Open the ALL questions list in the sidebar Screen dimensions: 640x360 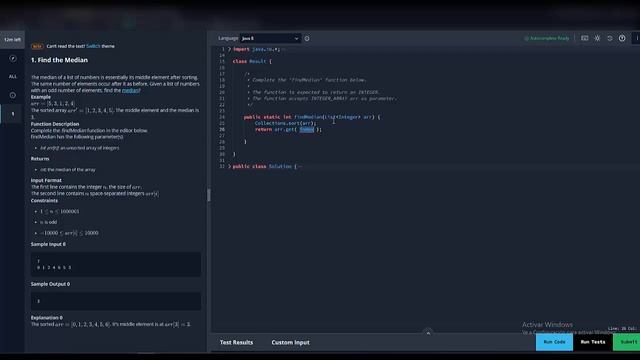[x=13, y=76]
